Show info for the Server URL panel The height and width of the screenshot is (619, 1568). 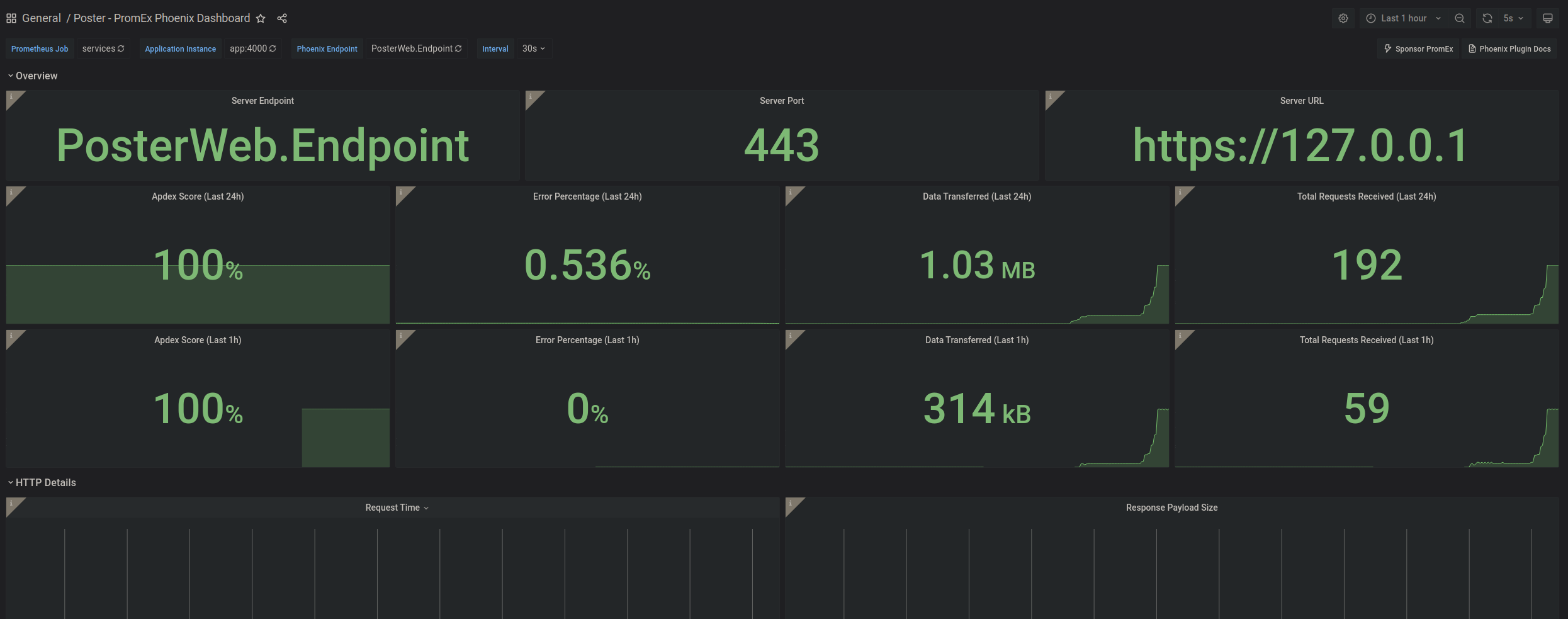click(x=1051, y=96)
